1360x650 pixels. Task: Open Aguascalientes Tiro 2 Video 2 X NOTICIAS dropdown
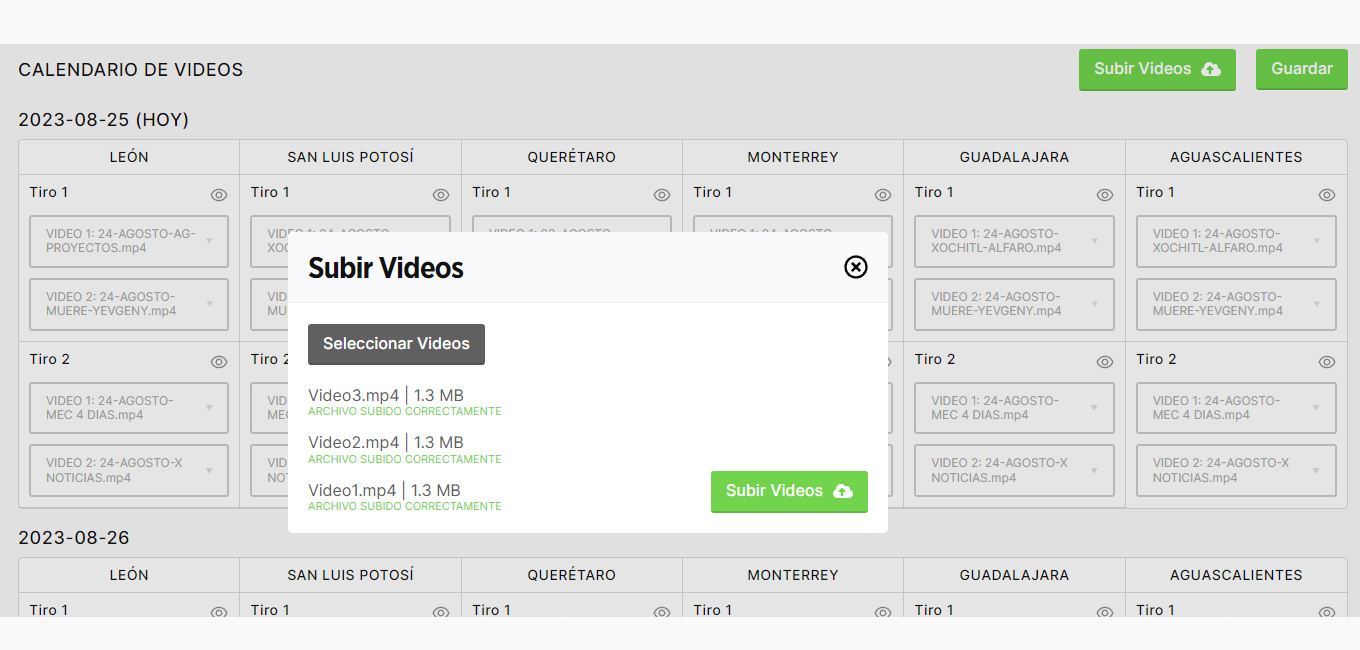tap(1236, 471)
